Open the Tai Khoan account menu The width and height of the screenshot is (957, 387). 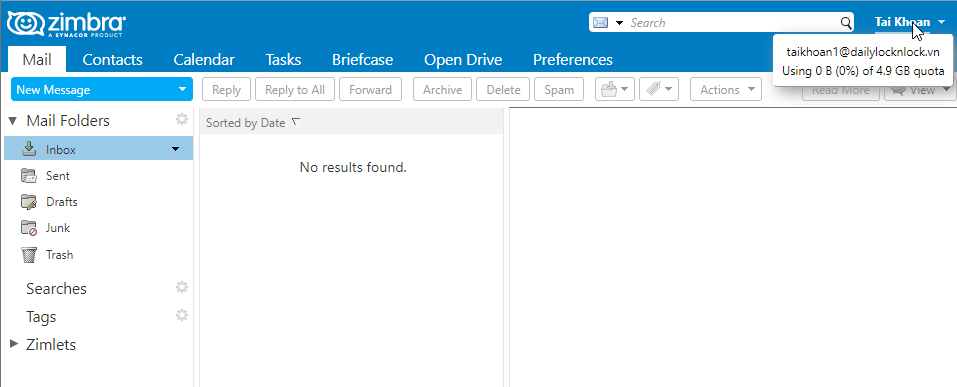tap(910, 22)
